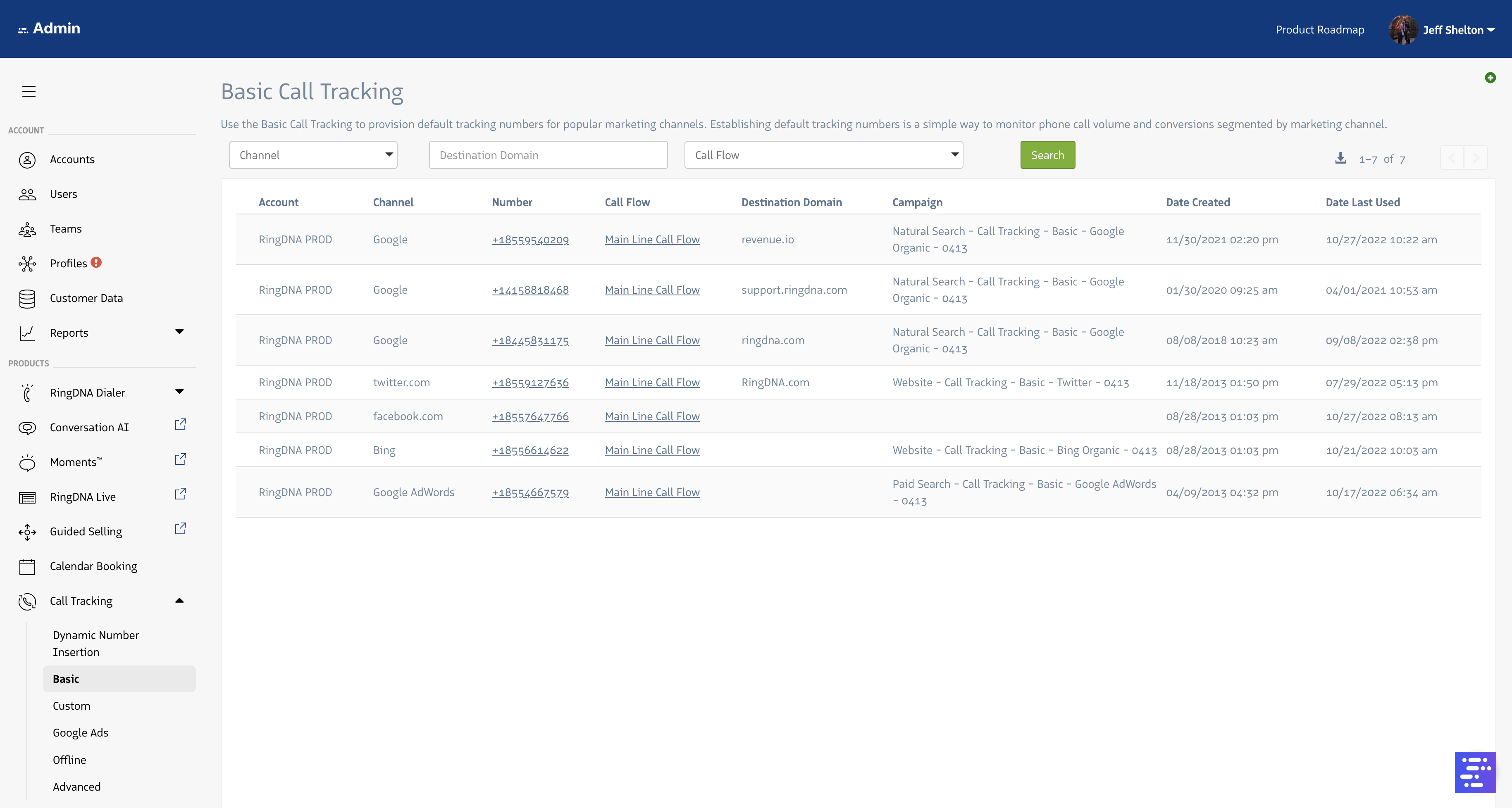
Task: Click the green add tracking number icon
Action: [x=1490, y=78]
